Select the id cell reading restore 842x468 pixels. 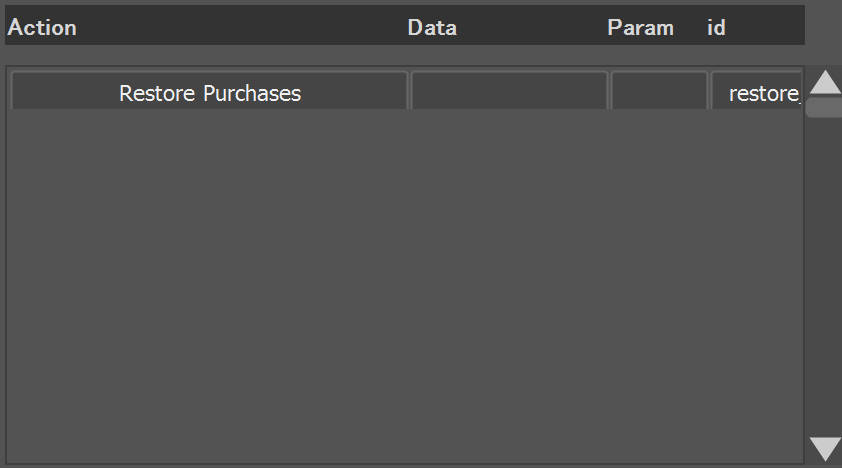757,91
